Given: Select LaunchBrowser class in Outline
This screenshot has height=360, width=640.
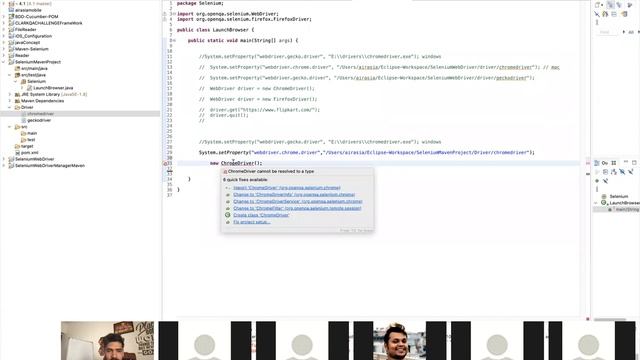Looking at the screenshot, I should [624, 203].
